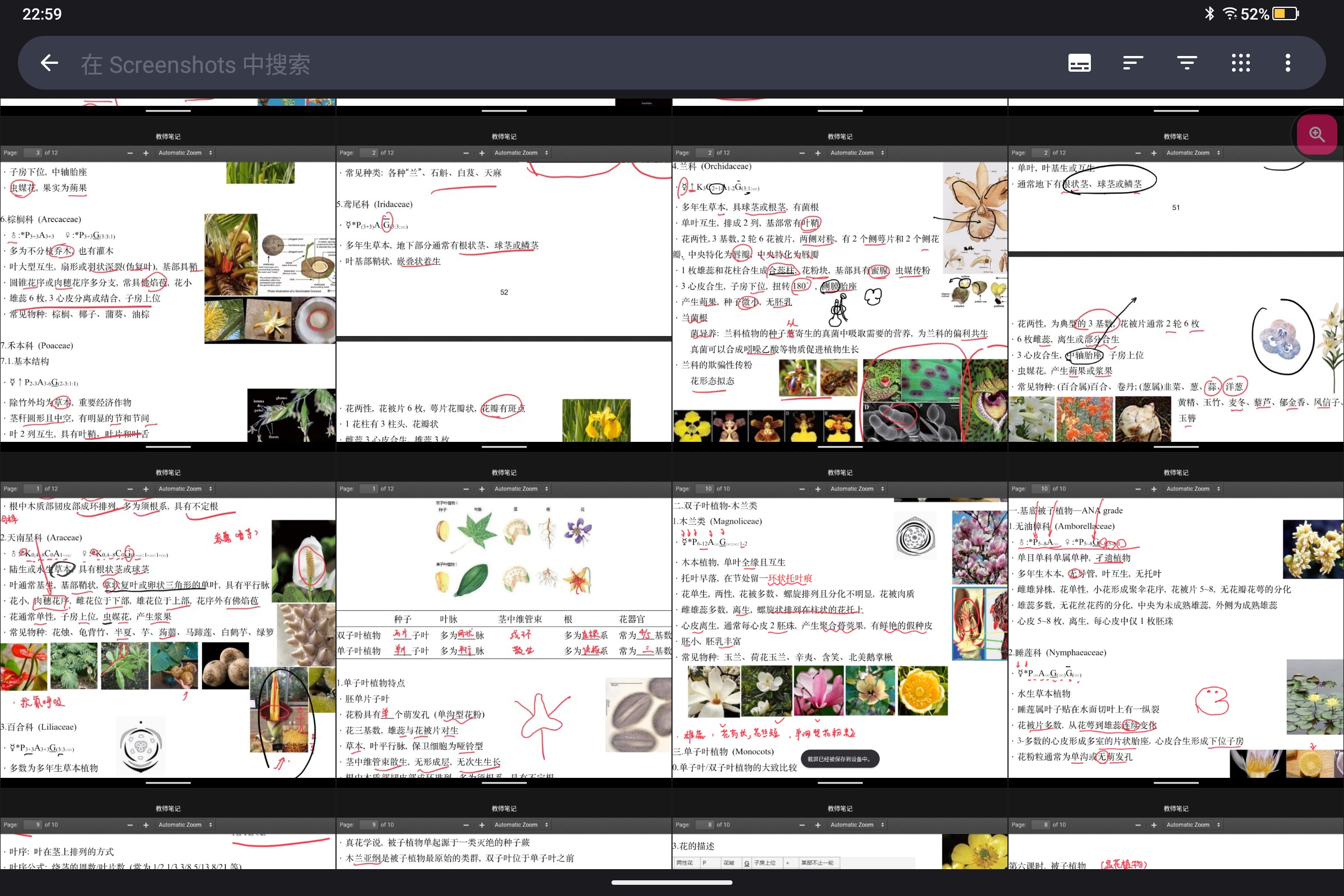1344x896 pixels.
Task: Open the filter options icon
Action: click(x=1187, y=63)
